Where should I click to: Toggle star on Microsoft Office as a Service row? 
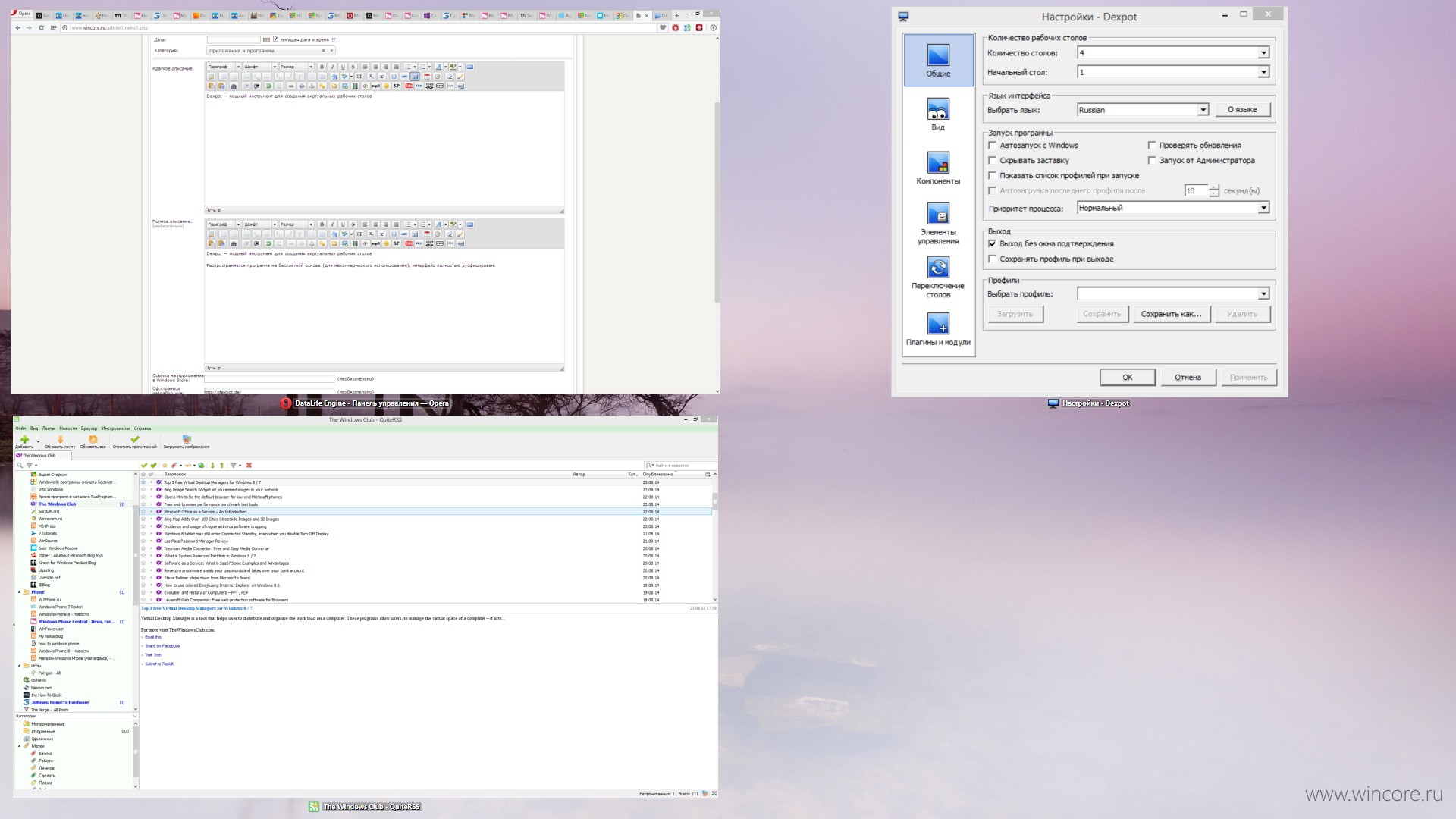pyautogui.click(x=143, y=512)
